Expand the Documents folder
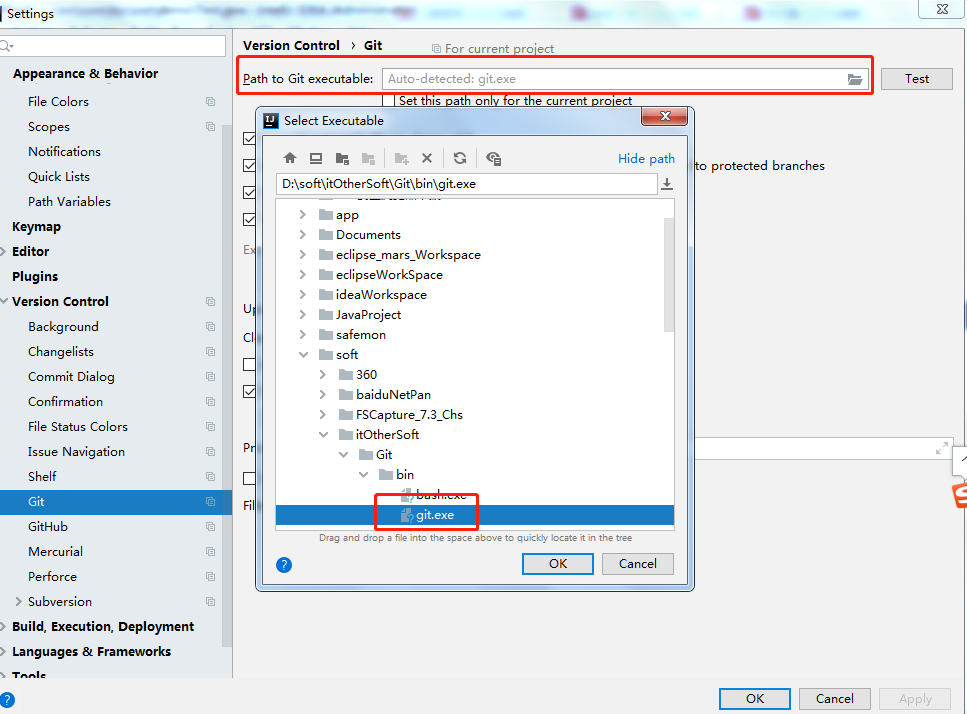Image resolution: width=967 pixels, height=714 pixels. (302, 235)
